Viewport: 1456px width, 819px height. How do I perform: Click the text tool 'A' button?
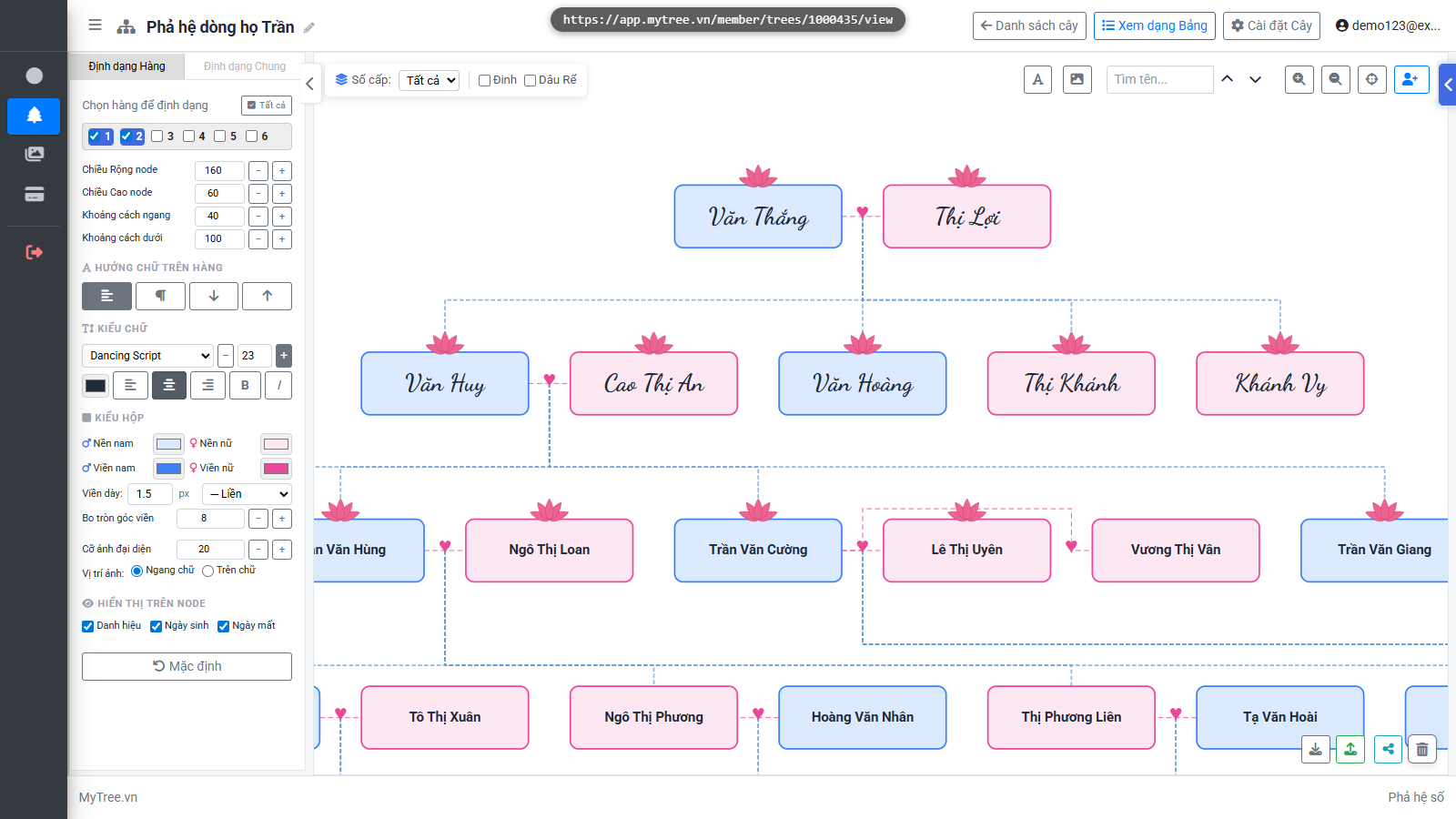pyautogui.click(x=1037, y=79)
